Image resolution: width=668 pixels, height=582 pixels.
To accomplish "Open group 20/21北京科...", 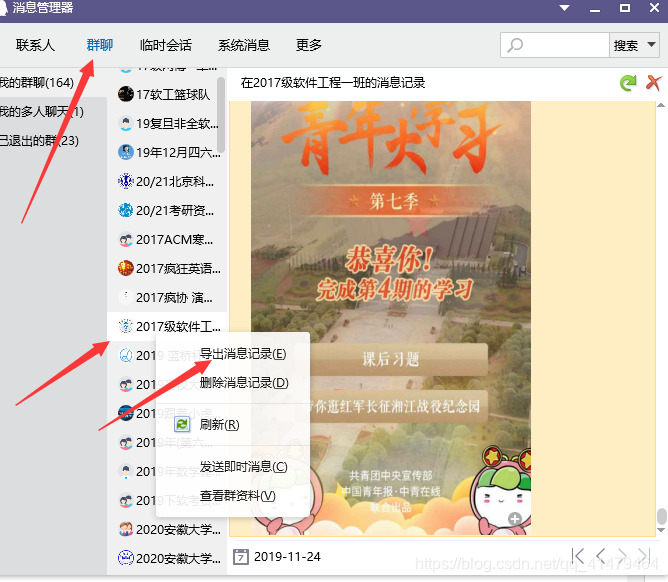I will [167, 182].
